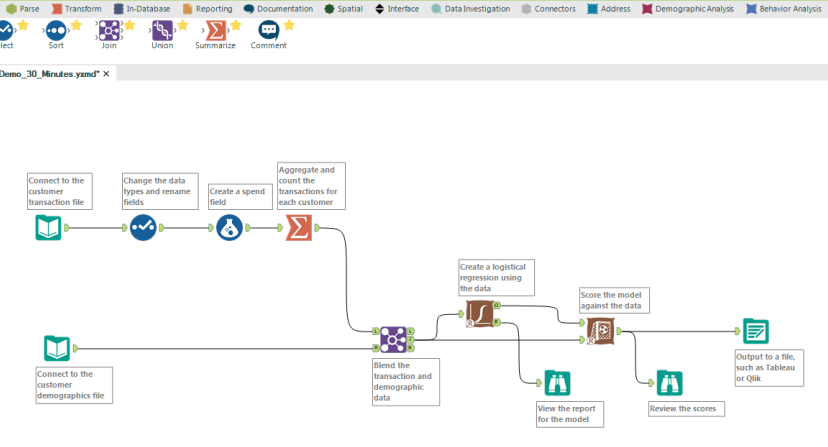Select the Summarize tool on canvas
Viewport: 828px width, 447px height.
(x=299, y=228)
